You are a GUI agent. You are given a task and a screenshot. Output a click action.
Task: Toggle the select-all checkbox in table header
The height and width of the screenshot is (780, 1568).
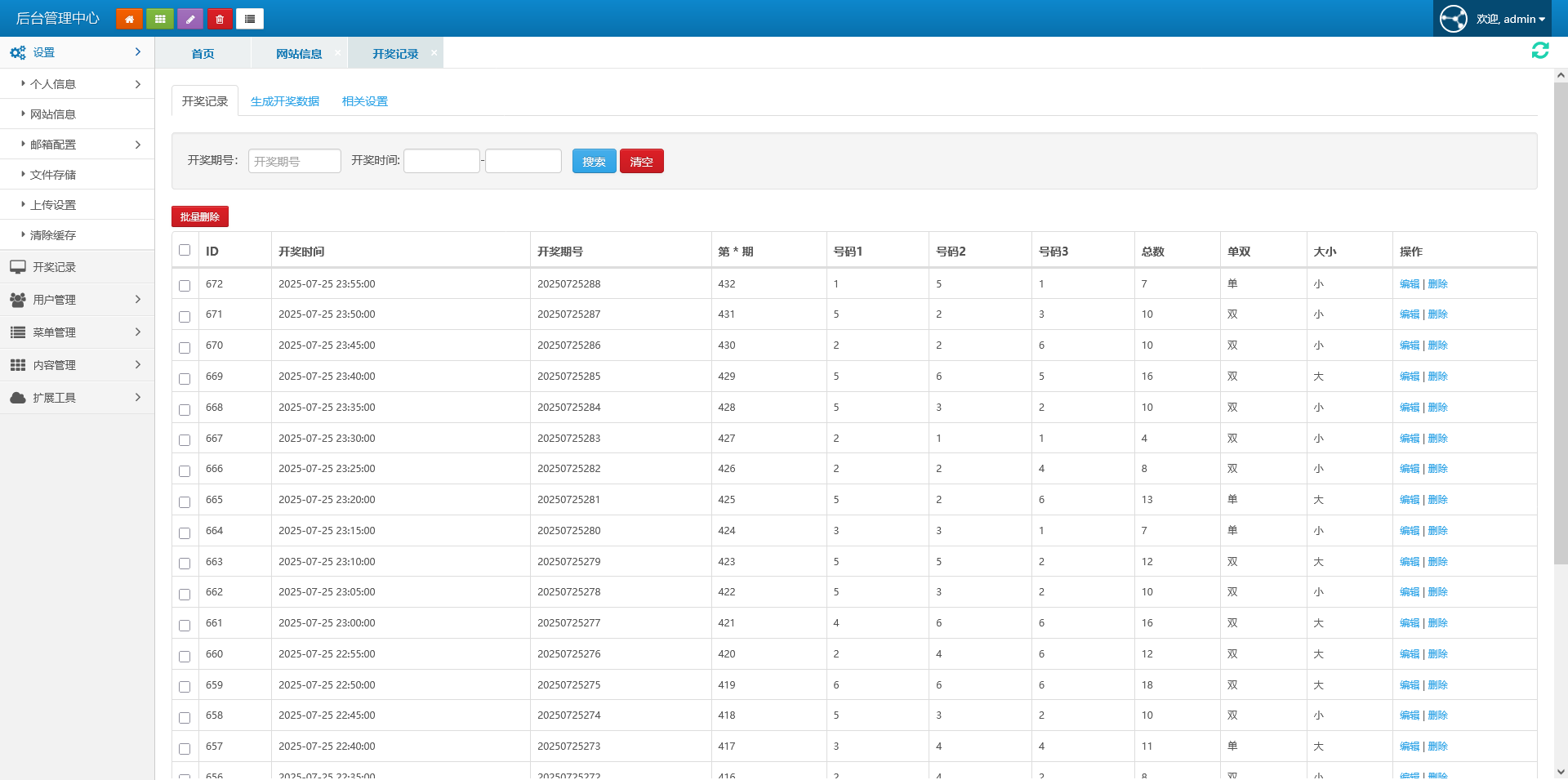[x=185, y=250]
